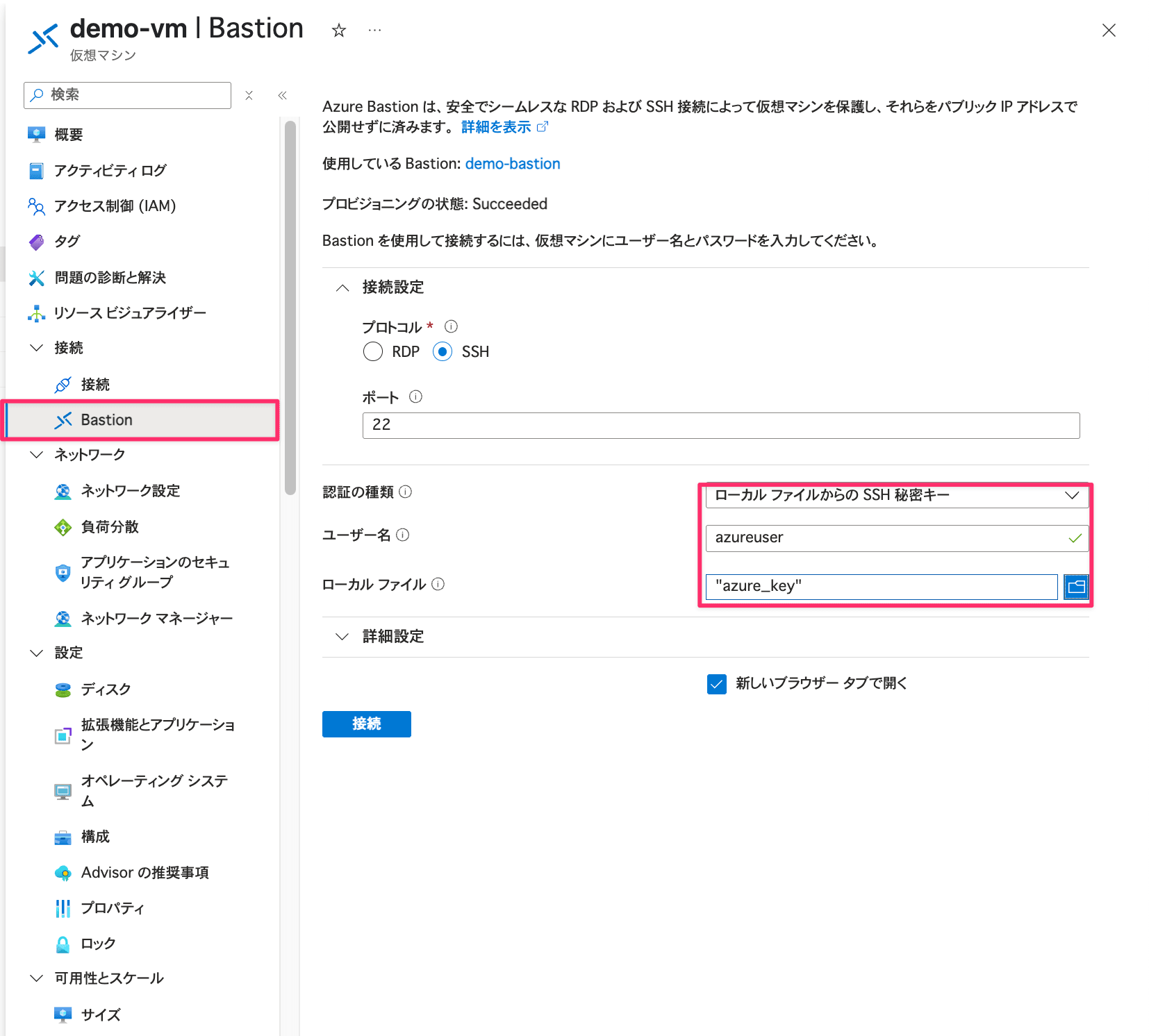This screenshot has height=1036, width=1149.
Task: Select the SSH protocol radio button
Action: tap(443, 351)
